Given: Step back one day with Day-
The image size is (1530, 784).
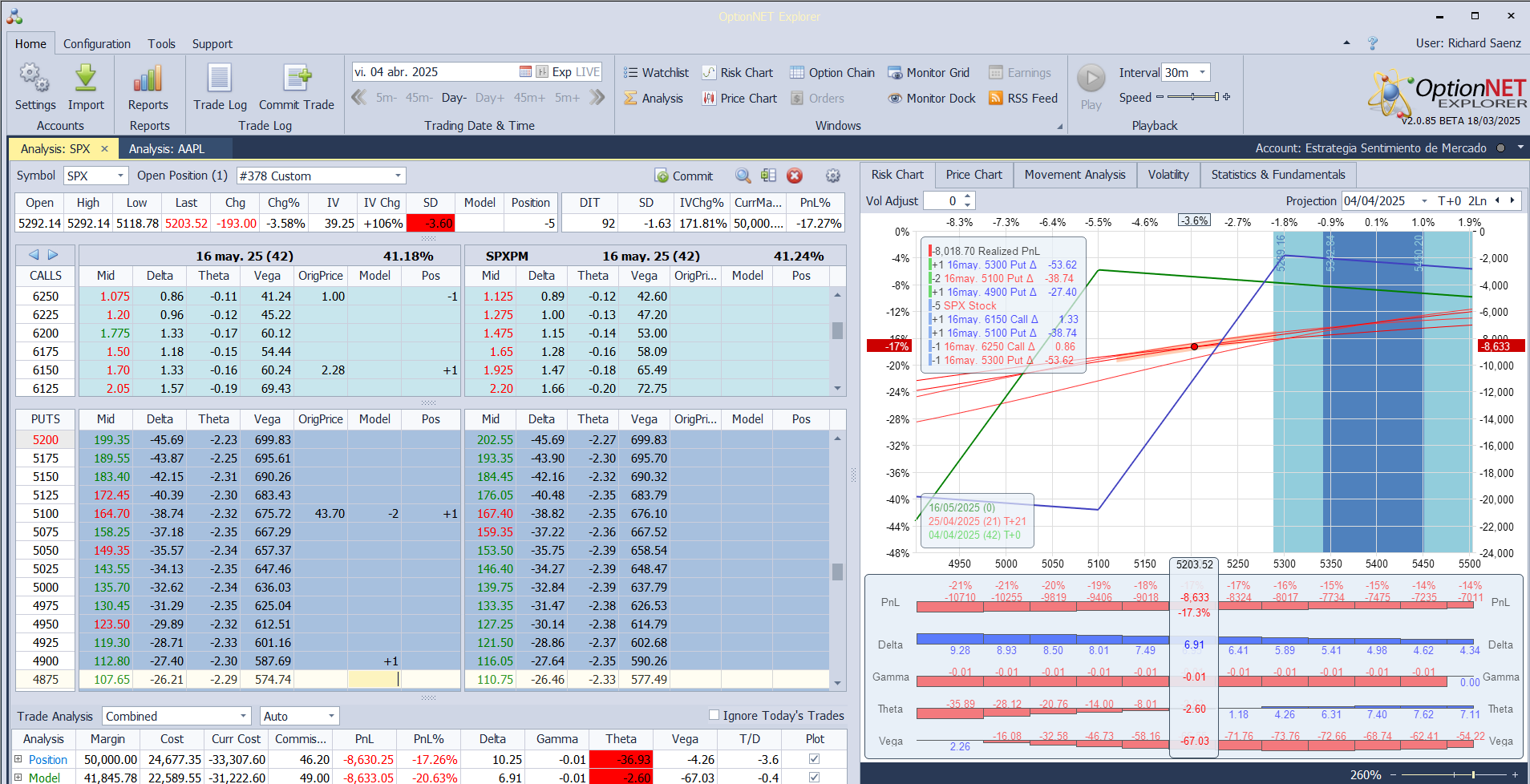Looking at the screenshot, I should tap(454, 98).
